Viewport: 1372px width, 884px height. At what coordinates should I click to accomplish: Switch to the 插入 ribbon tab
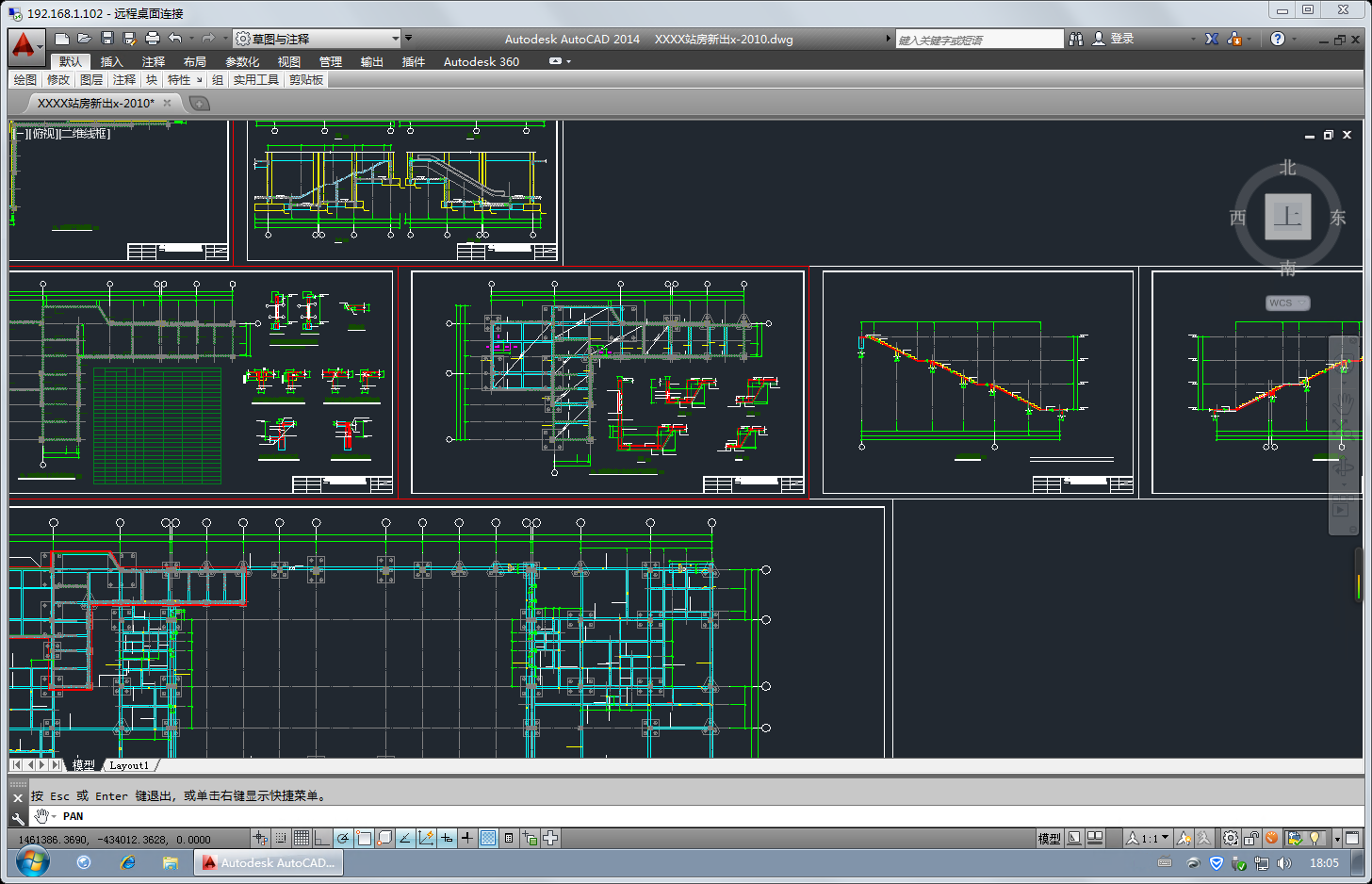pos(111,61)
